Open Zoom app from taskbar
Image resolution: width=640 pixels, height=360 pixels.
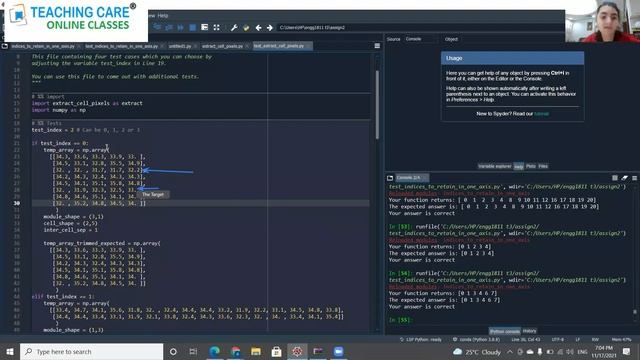(338, 351)
